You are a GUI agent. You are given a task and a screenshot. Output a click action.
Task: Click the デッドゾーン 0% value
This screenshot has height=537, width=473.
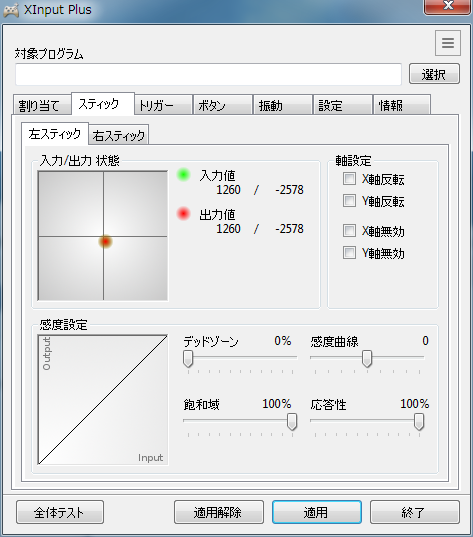pos(283,341)
